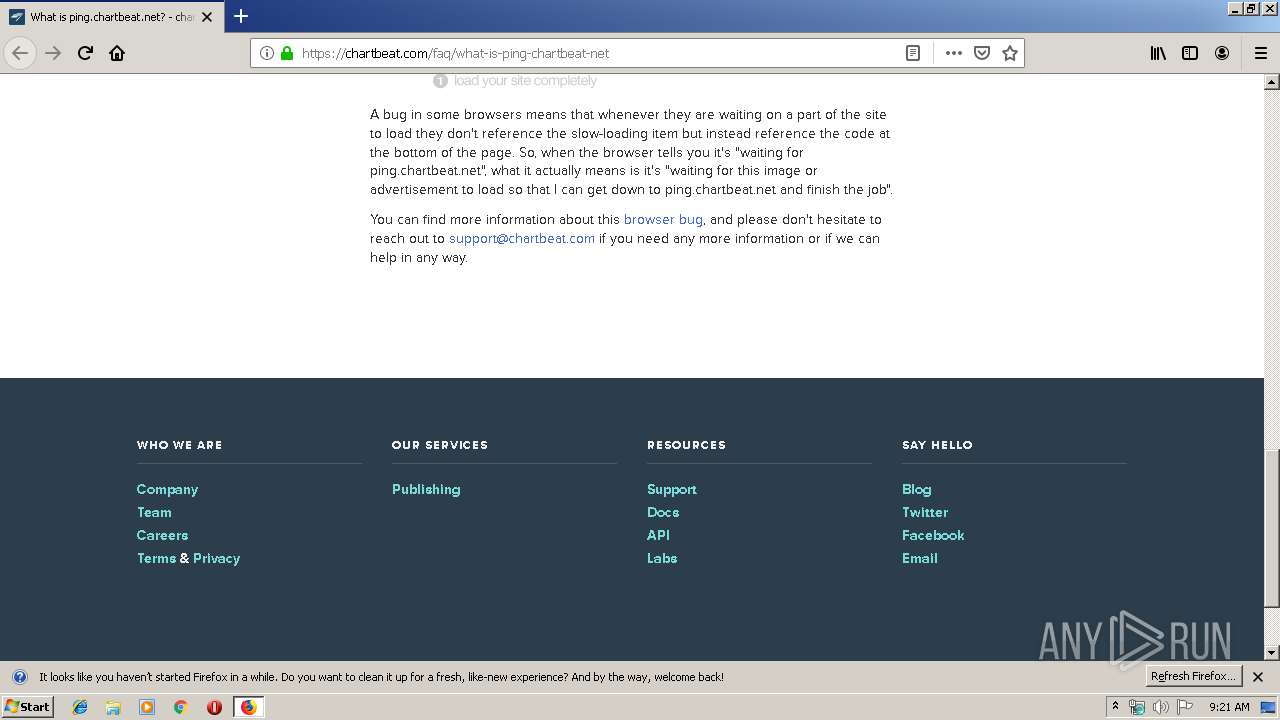Open the 'browser bug' link
Image resolution: width=1280 pixels, height=720 pixels.
point(663,219)
